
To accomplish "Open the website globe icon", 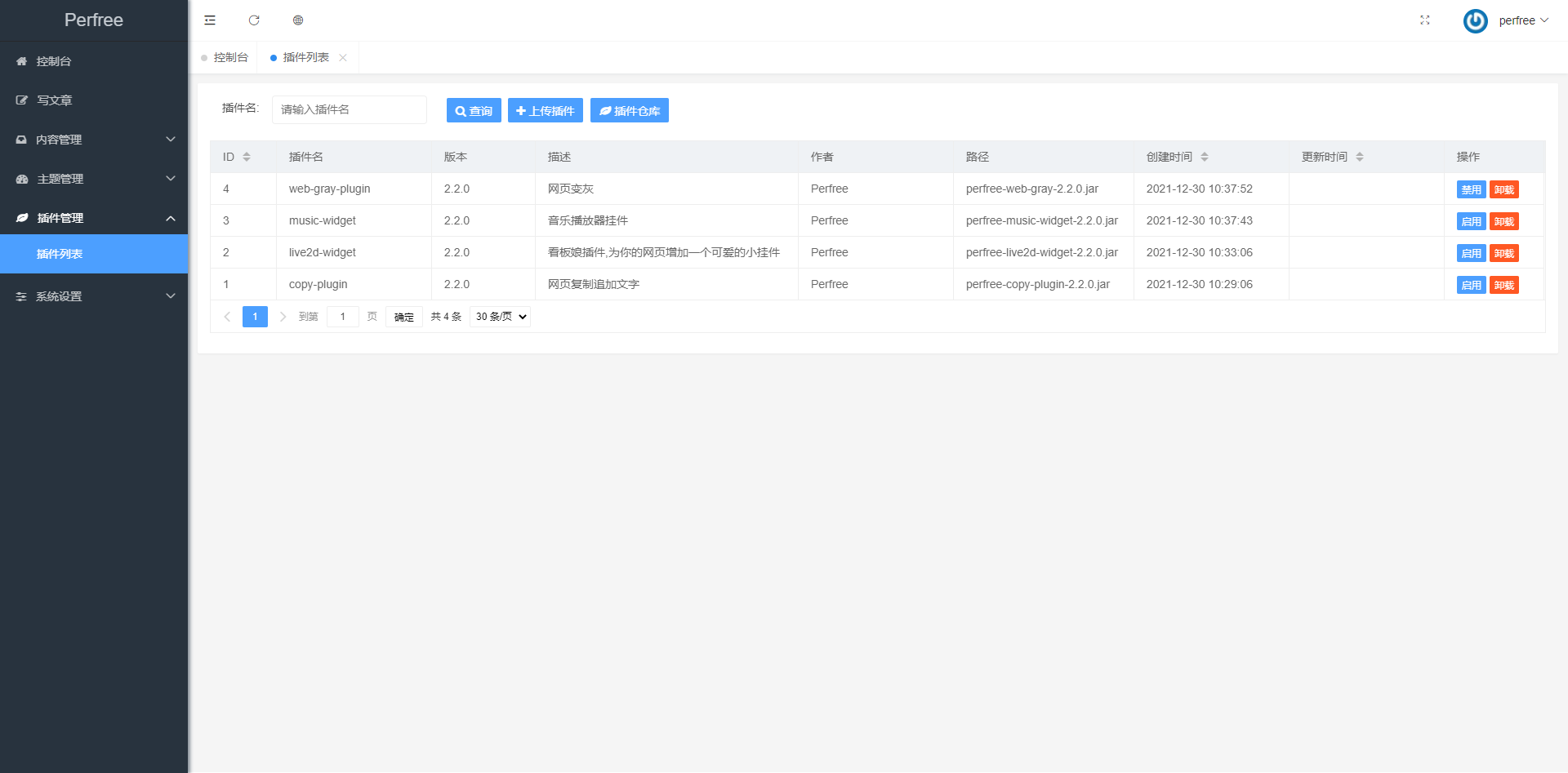I will (x=298, y=20).
